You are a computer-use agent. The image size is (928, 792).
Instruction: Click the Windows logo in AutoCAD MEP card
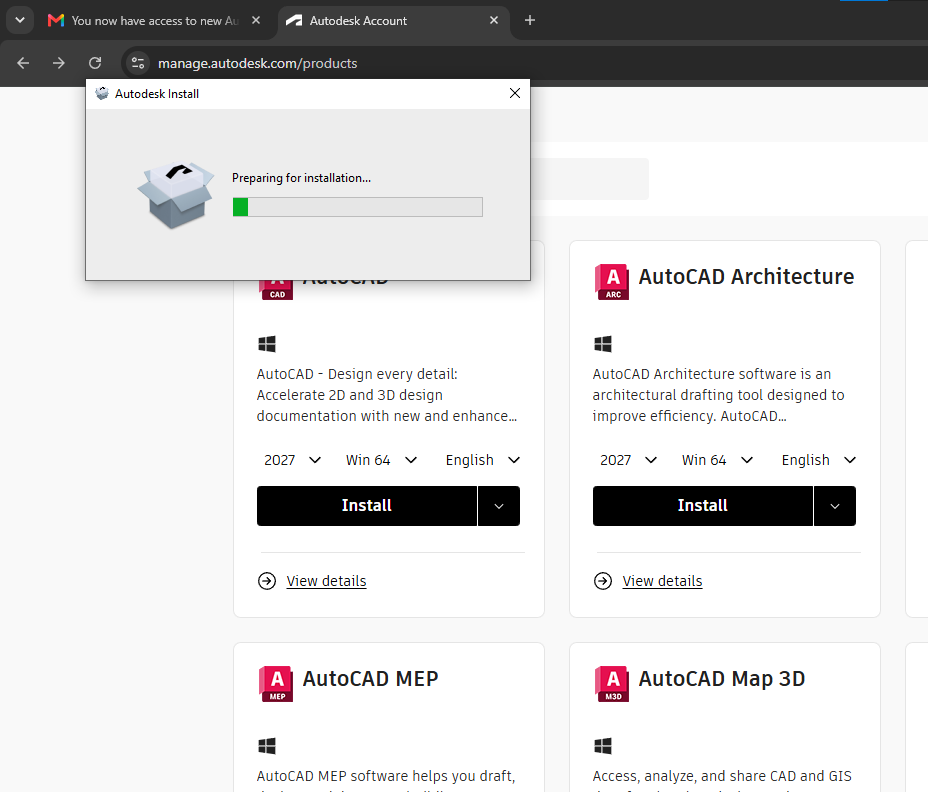267,746
